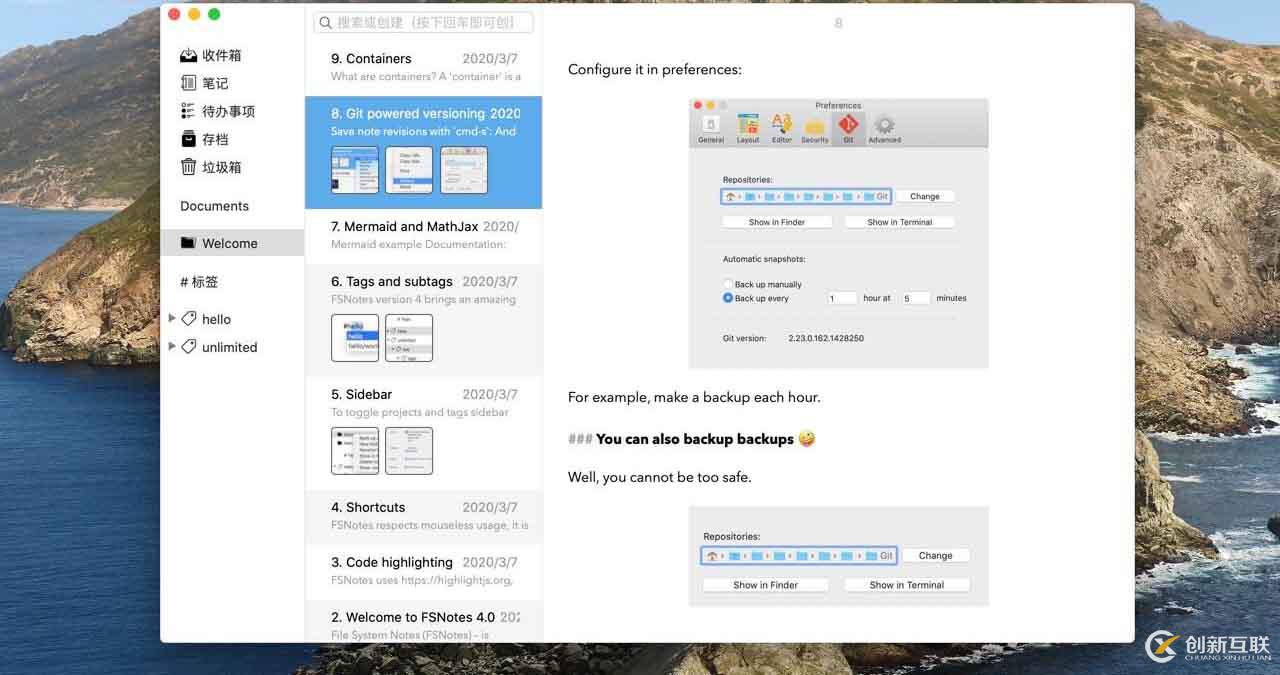Click the heading You can also backup backups
Viewport: 1280px width, 675px height.
point(694,439)
